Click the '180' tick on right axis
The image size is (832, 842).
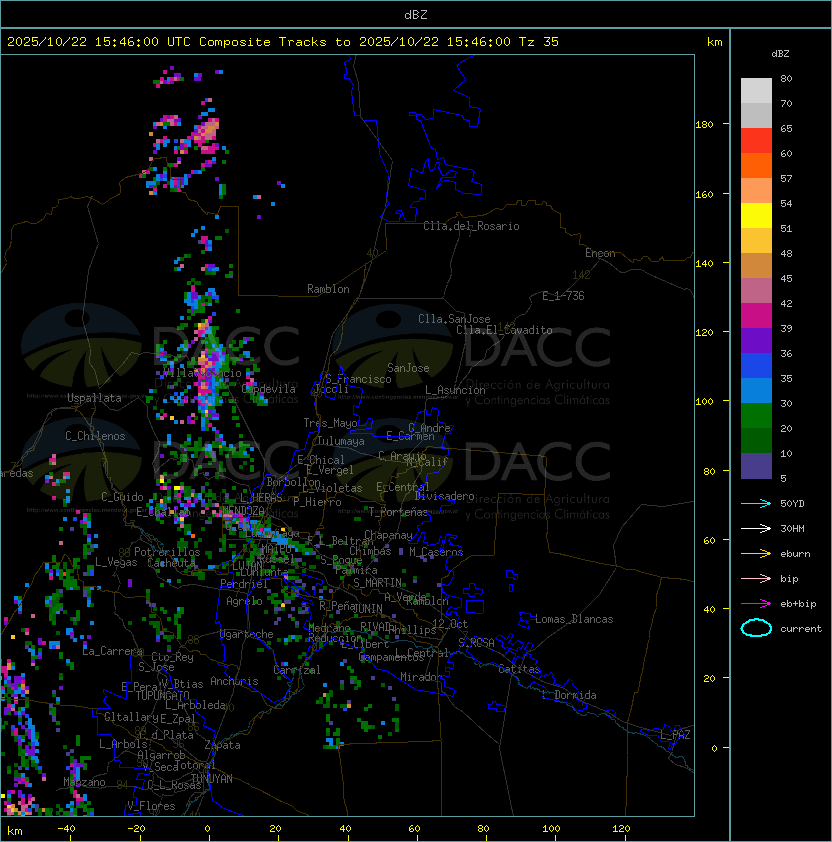point(704,125)
